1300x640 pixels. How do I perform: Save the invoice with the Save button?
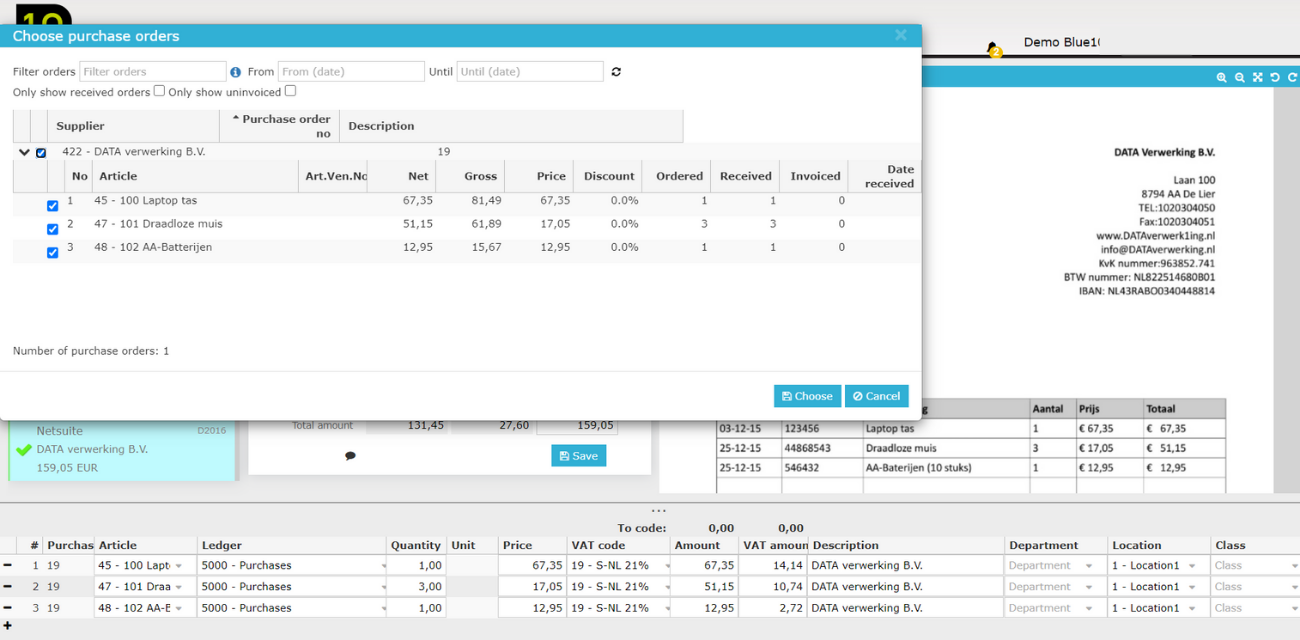pyautogui.click(x=578, y=456)
